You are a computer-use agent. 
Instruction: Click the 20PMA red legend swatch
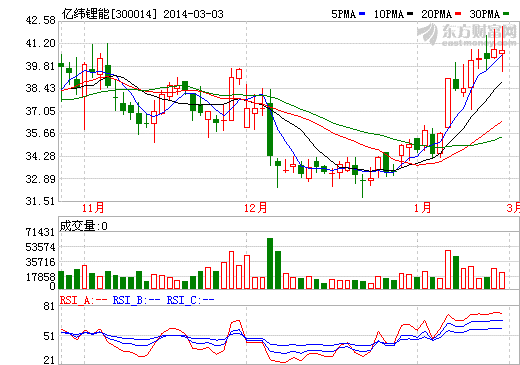[x=458, y=14]
